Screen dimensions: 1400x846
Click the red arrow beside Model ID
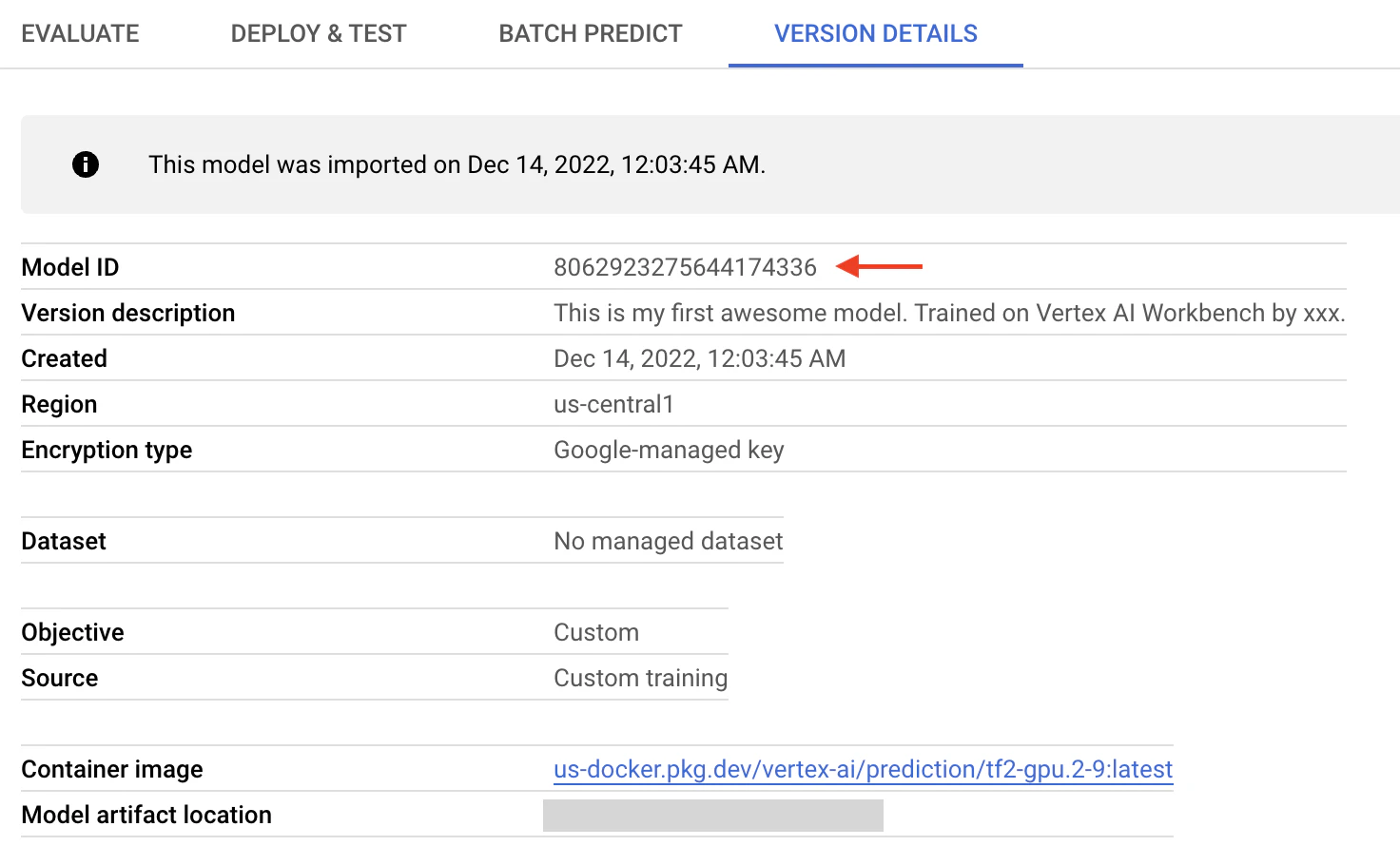pyautogui.click(x=879, y=267)
